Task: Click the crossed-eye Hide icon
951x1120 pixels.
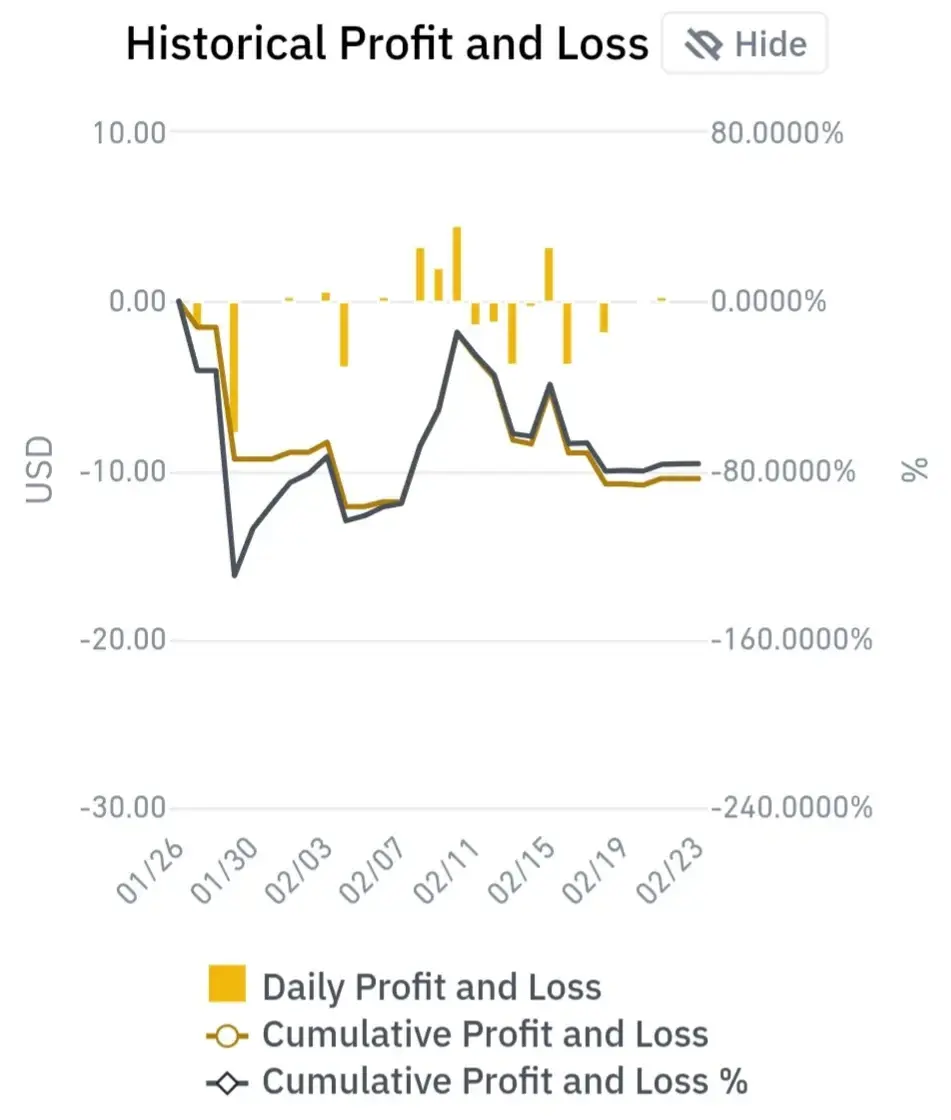Action: coord(703,44)
